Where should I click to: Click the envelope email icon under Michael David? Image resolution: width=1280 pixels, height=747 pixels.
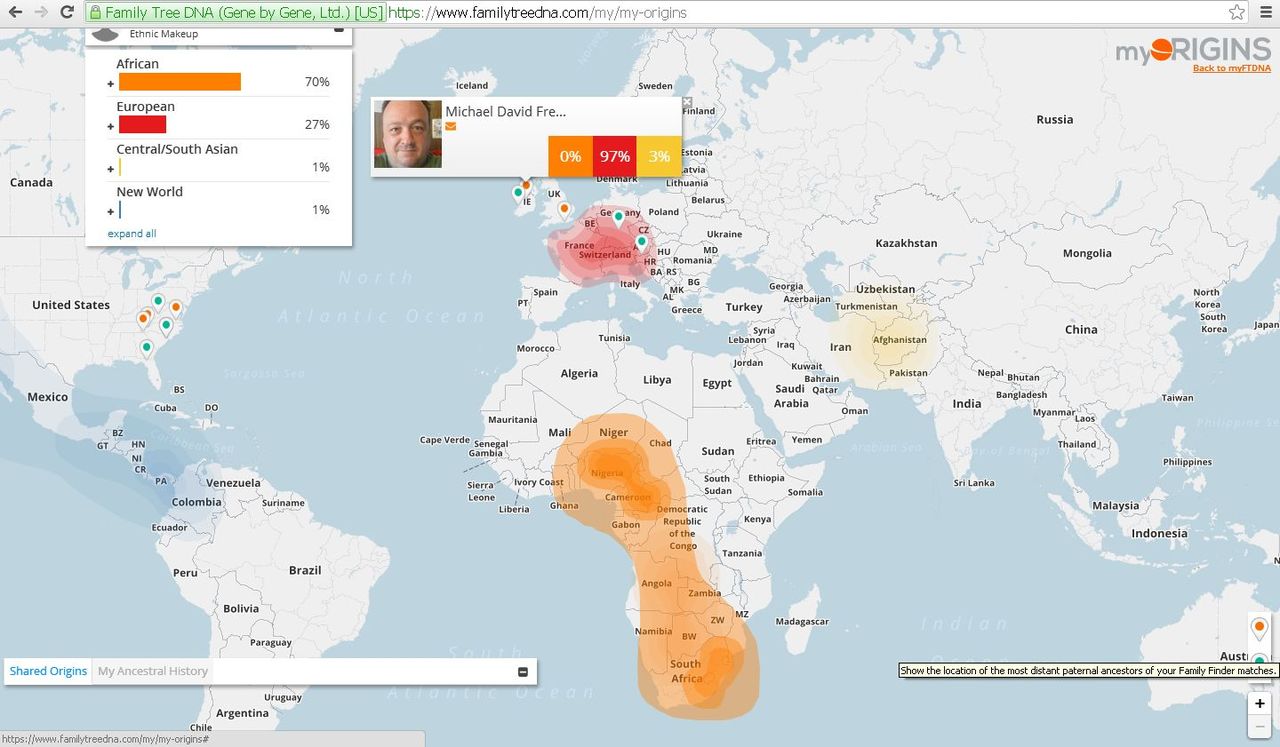(x=451, y=127)
